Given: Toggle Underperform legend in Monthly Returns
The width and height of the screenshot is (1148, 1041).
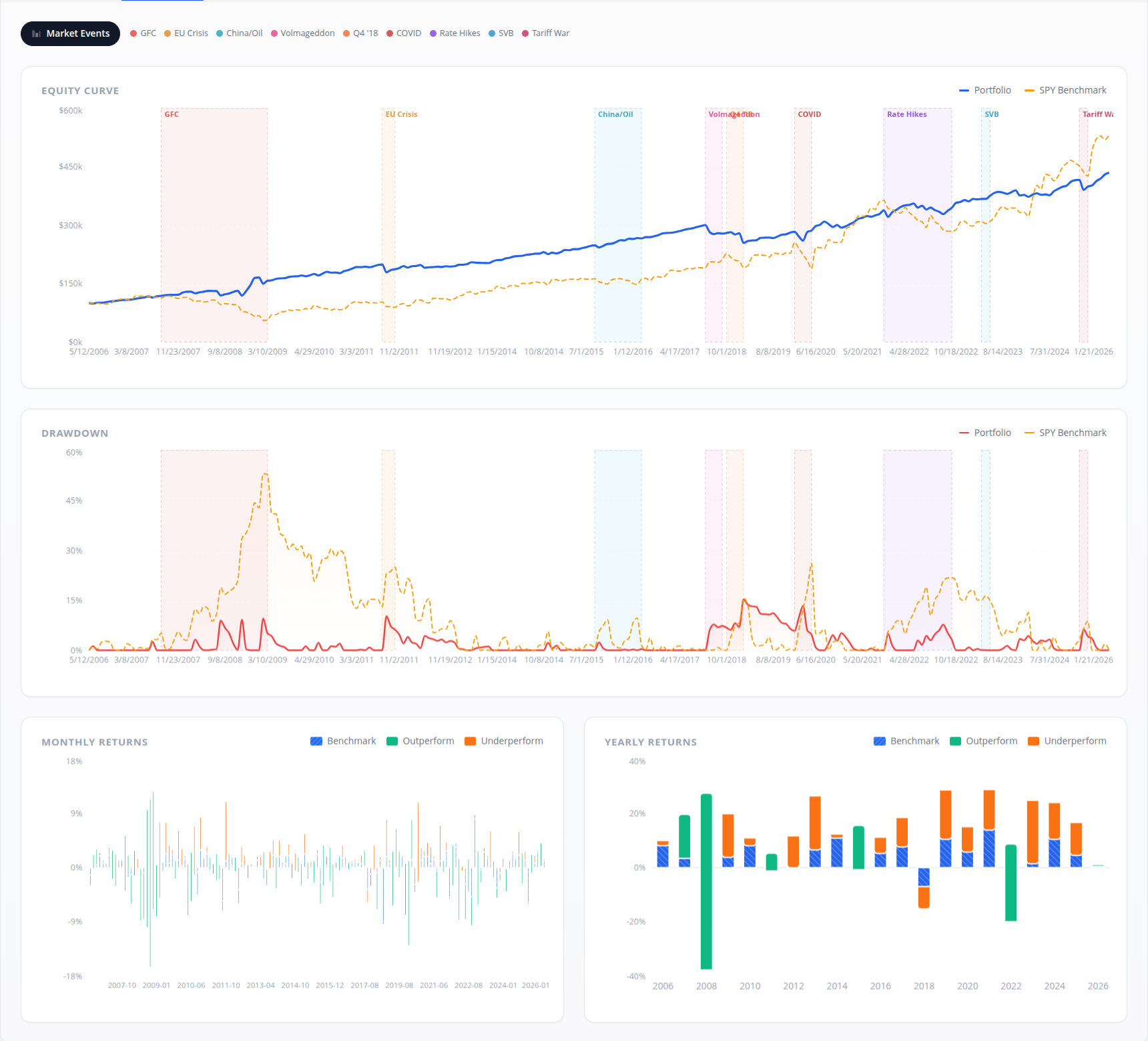Looking at the screenshot, I should [504, 741].
